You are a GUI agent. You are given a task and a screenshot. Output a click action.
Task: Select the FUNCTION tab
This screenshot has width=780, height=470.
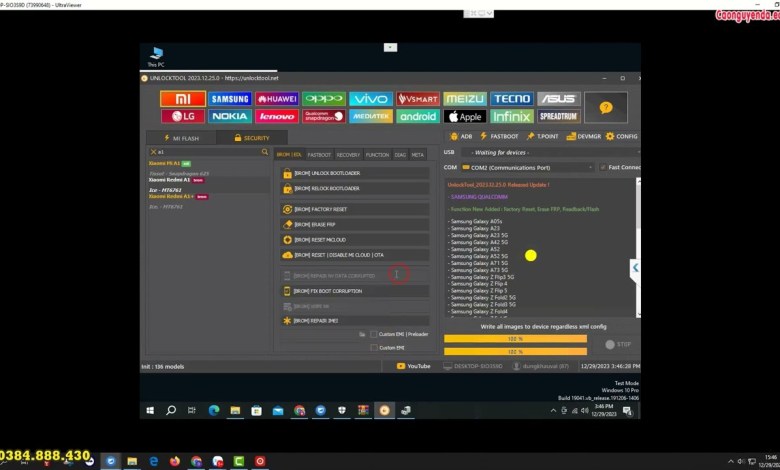(x=378, y=155)
